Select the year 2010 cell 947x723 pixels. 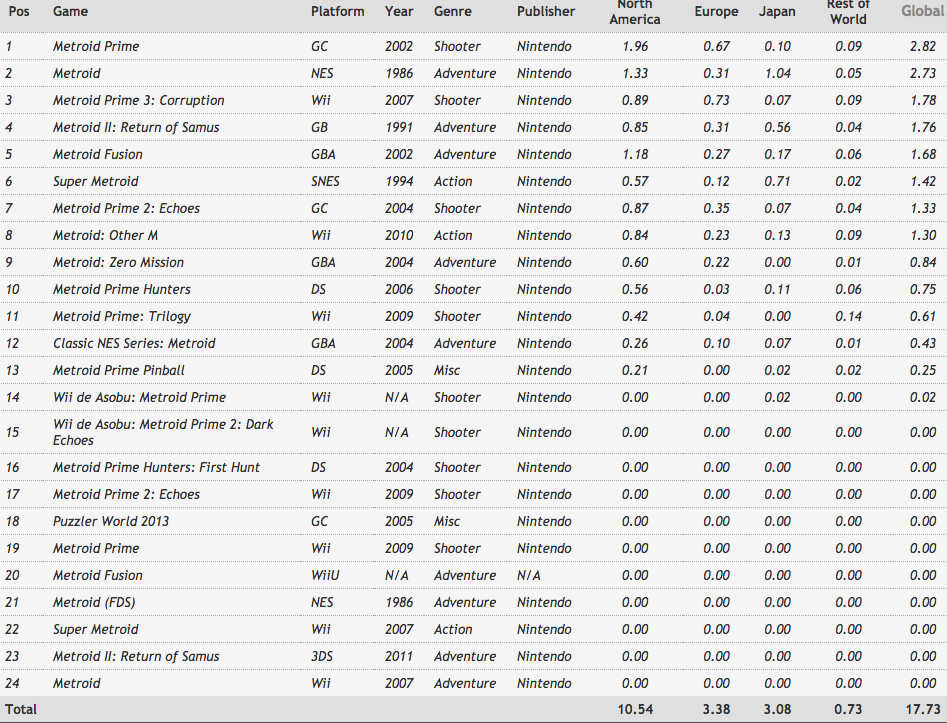(399, 236)
